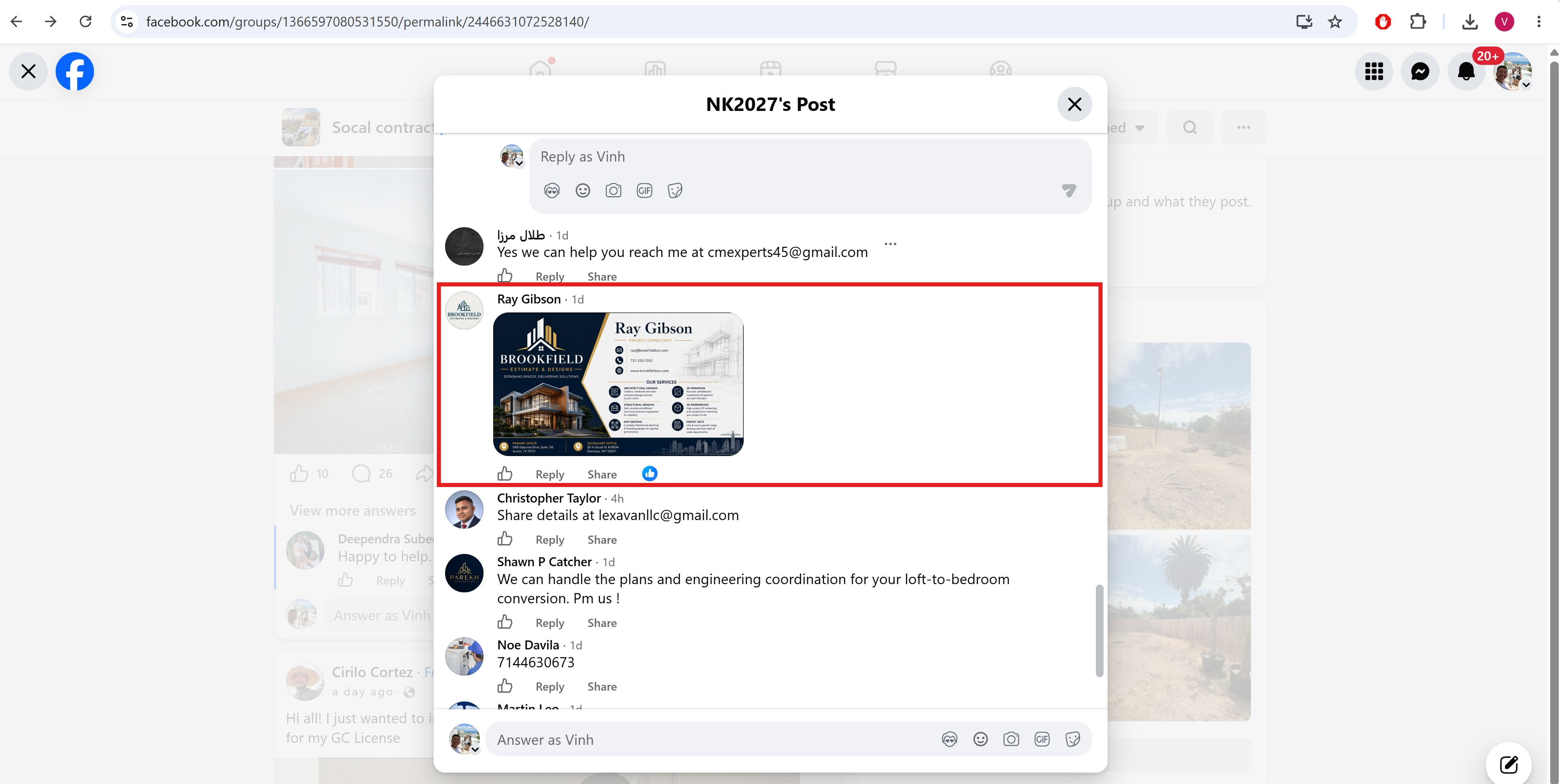
Task: Open طلال مرزا's profile picture
Action: click(465, 246)
